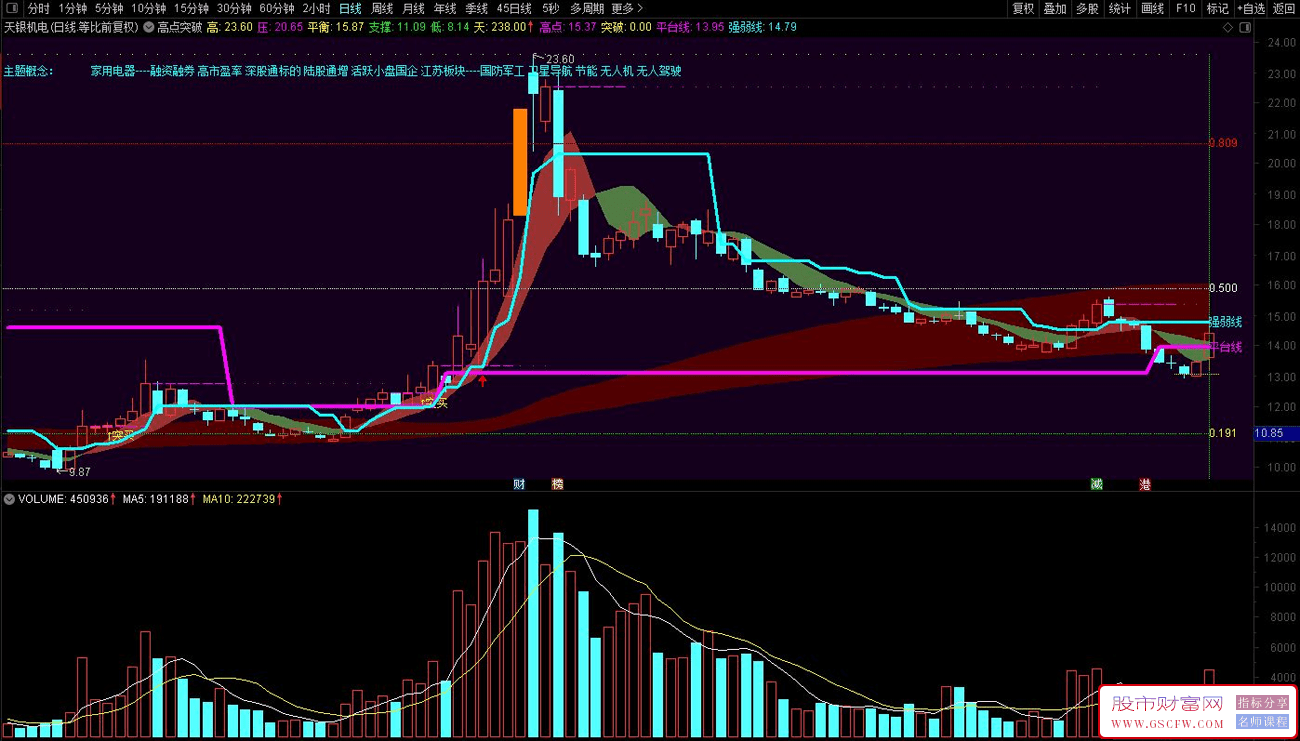
Task: Click the 主题概念 heading label
Action: (29, 71)
